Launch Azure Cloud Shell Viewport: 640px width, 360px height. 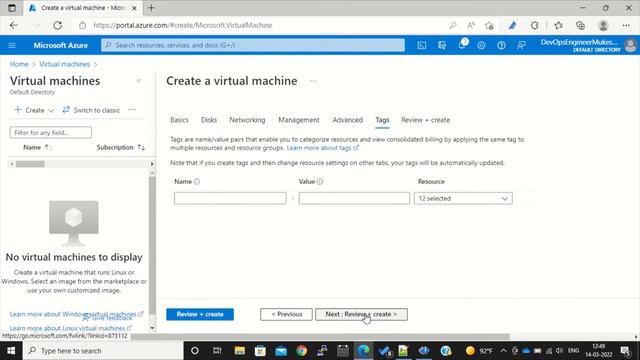422,45
